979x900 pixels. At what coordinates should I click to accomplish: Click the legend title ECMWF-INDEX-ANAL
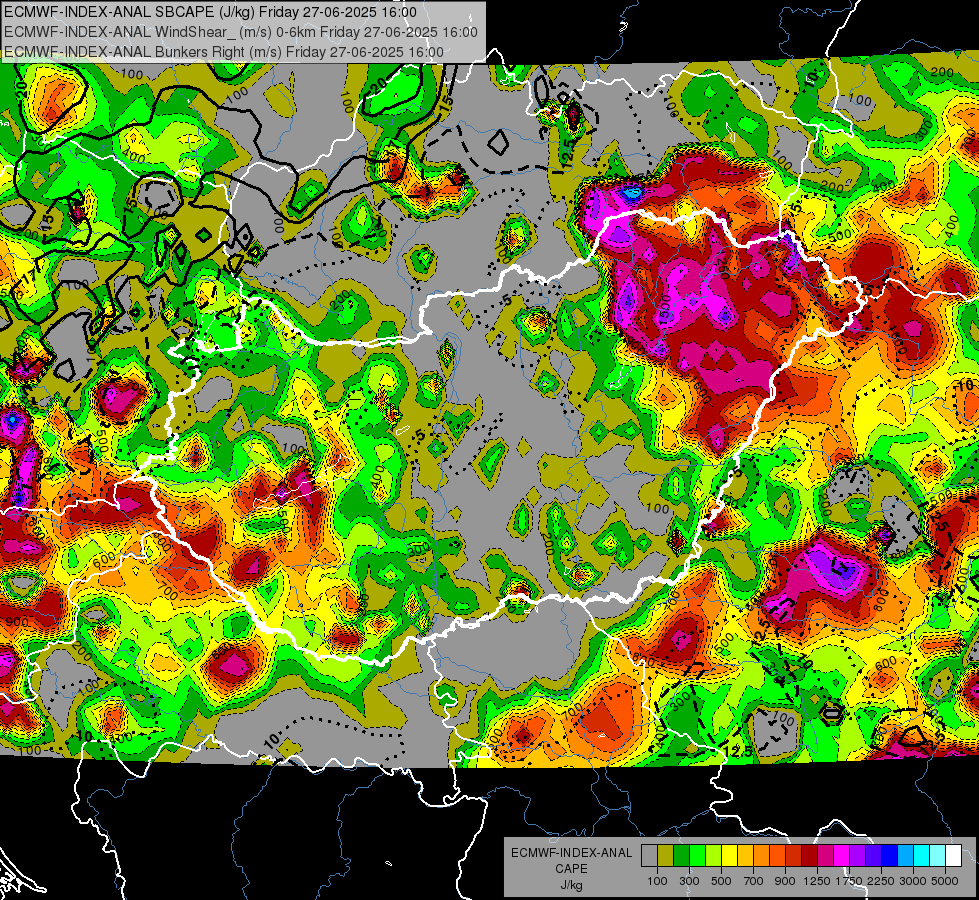click(571, 853)
